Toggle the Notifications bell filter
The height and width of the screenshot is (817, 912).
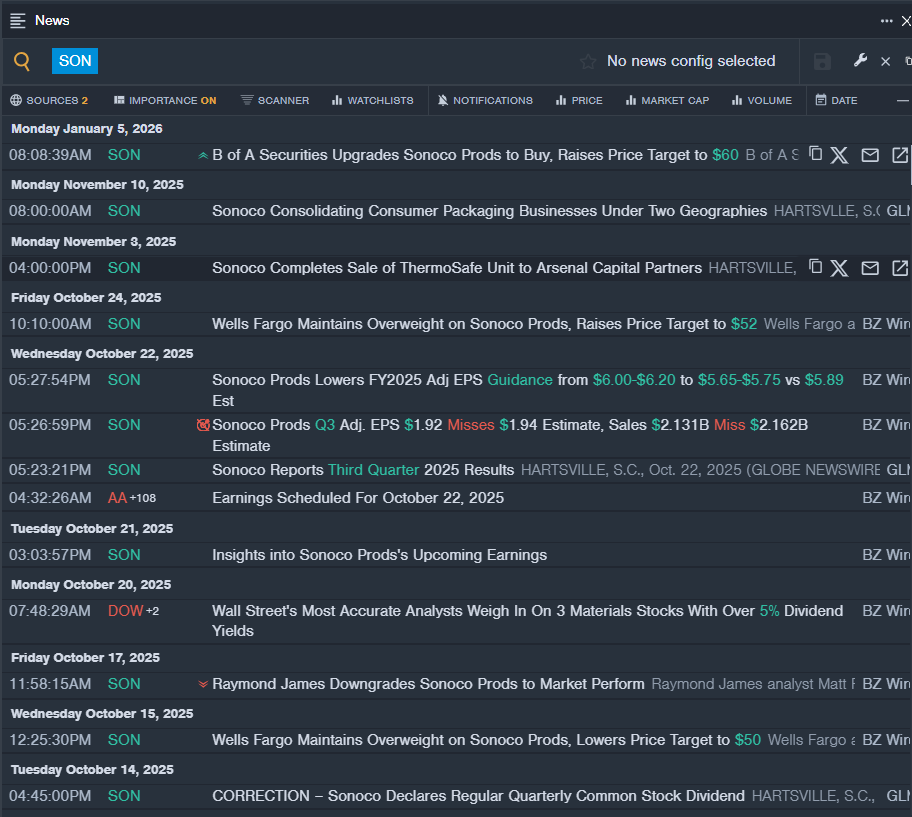click(485, 100)
